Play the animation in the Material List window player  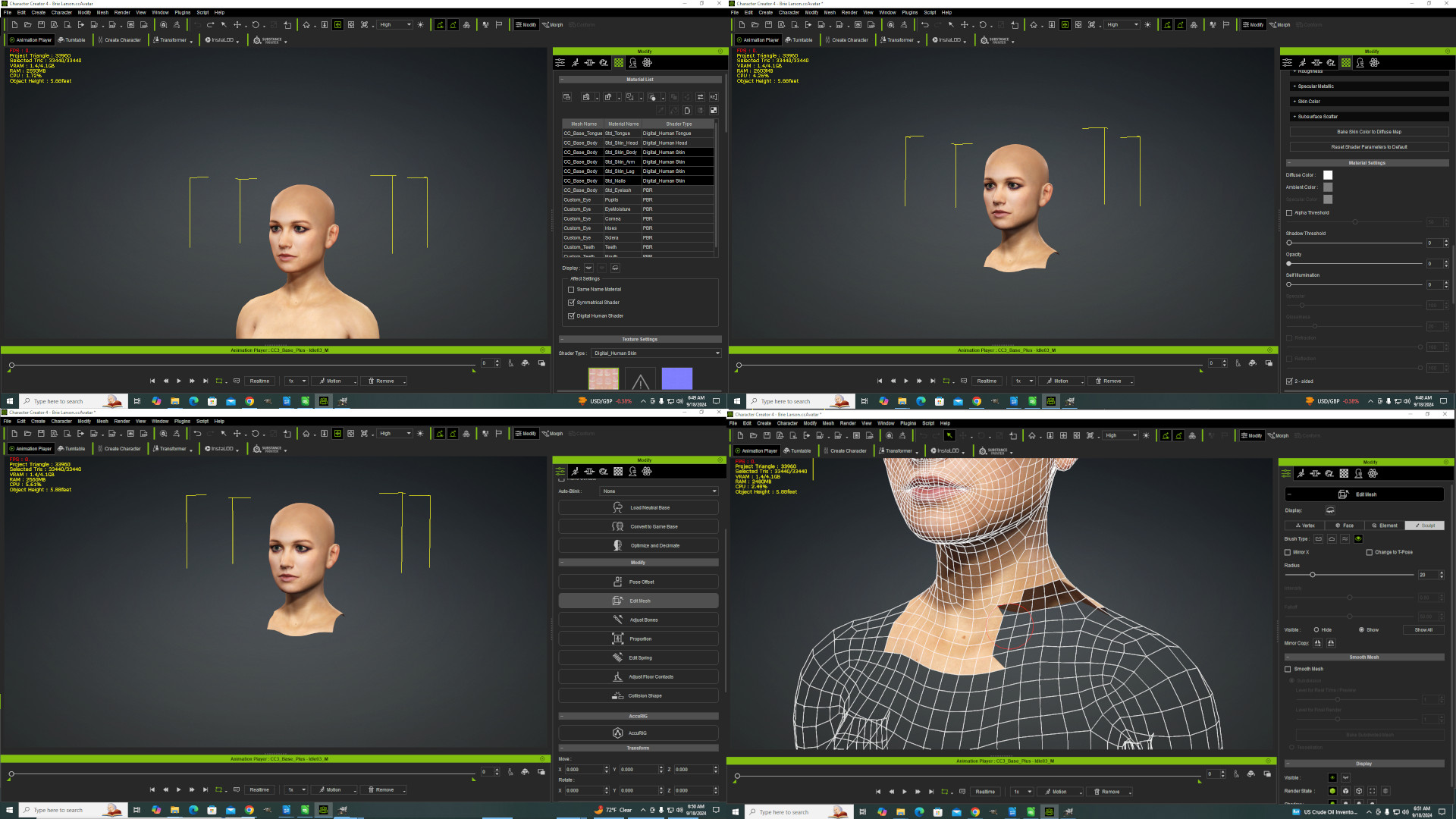179,381
